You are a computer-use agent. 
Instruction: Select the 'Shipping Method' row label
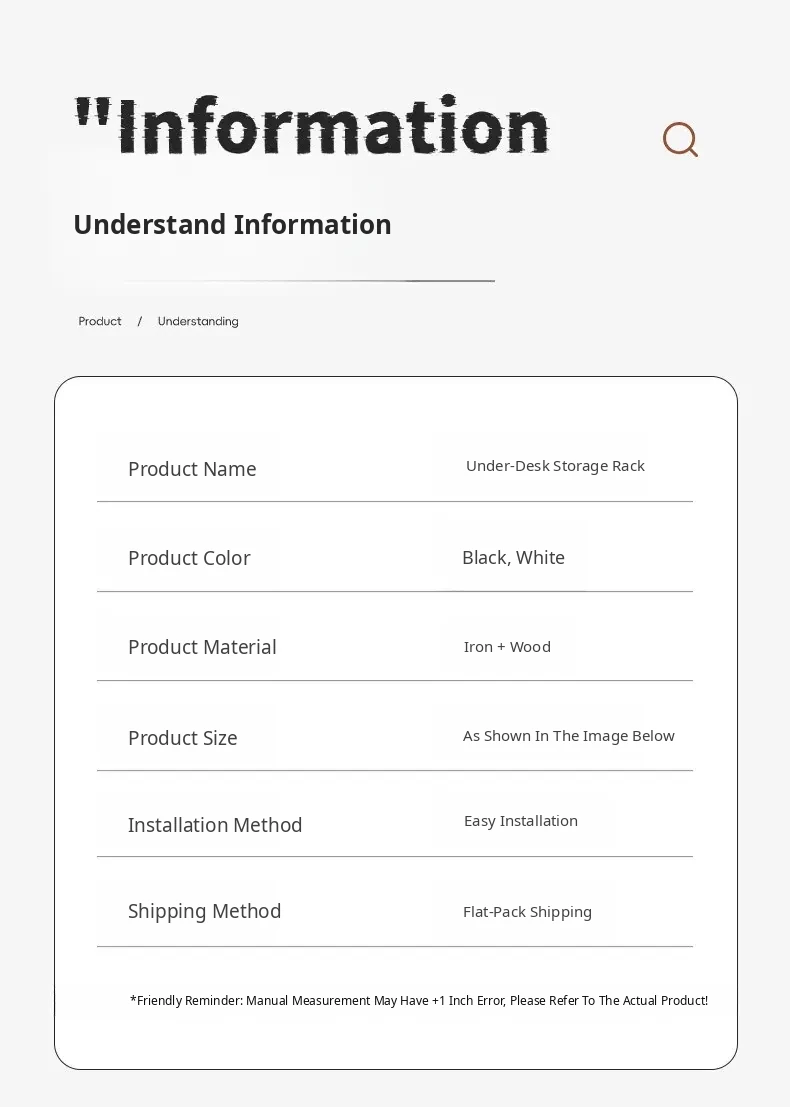click(x=204, y=911)
